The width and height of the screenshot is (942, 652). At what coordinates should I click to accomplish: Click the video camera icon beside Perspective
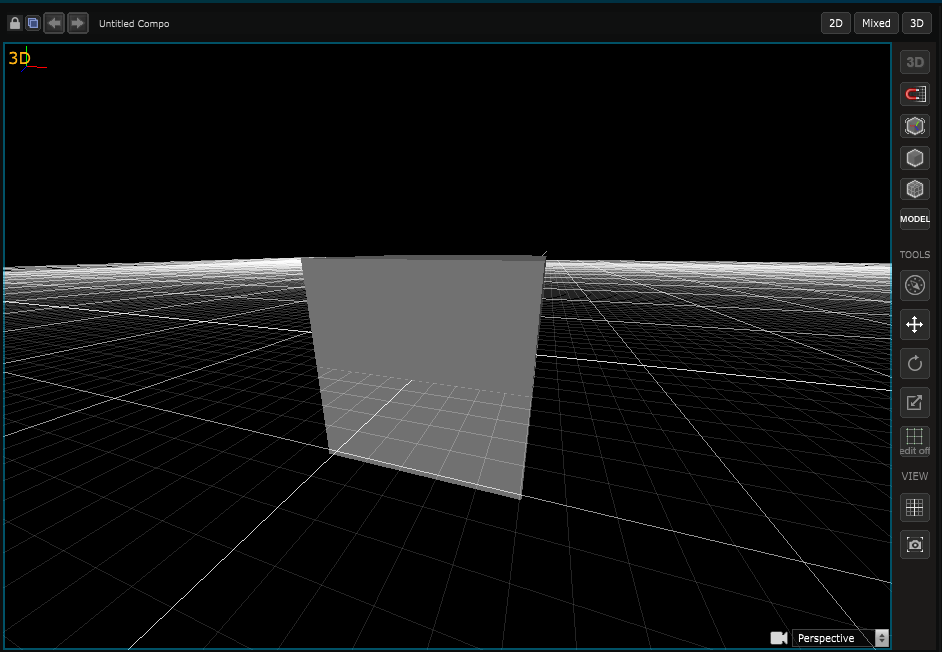click(x=779, y=638)
